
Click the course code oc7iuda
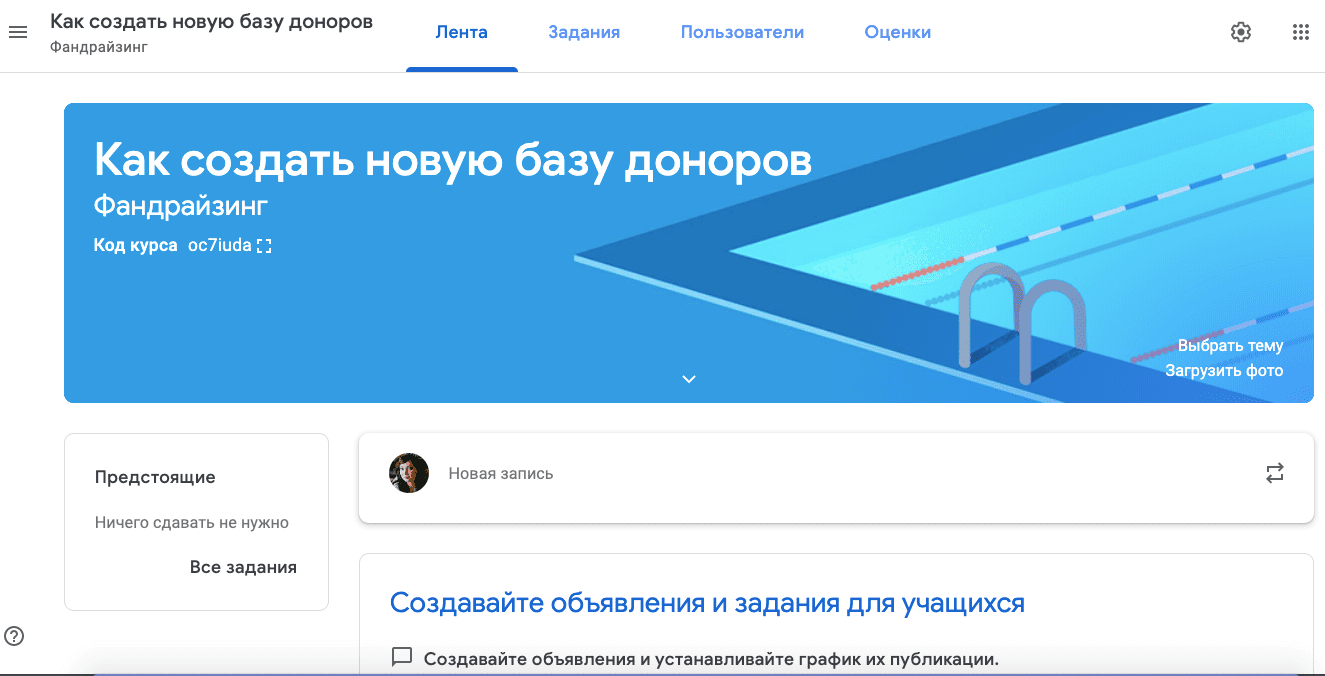[219, 246]
